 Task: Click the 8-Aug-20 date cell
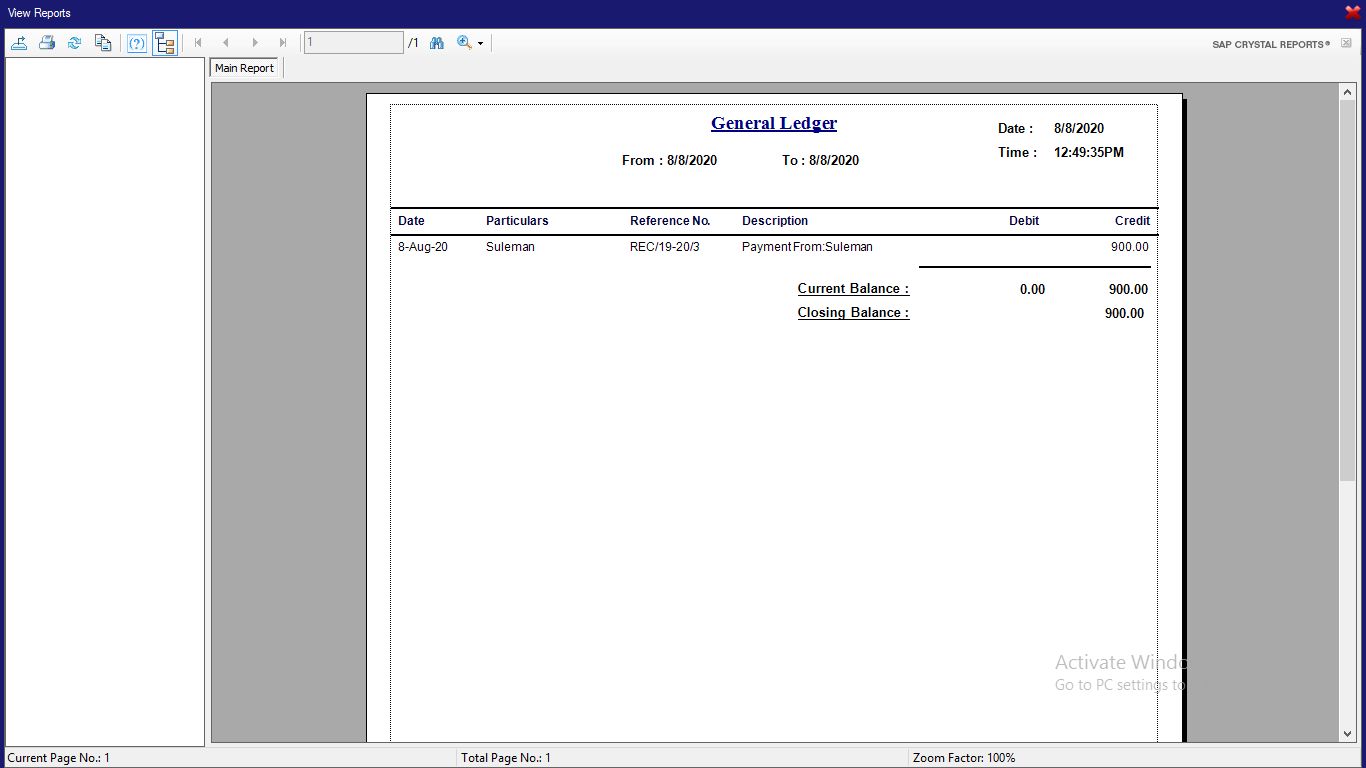point(423,247)
